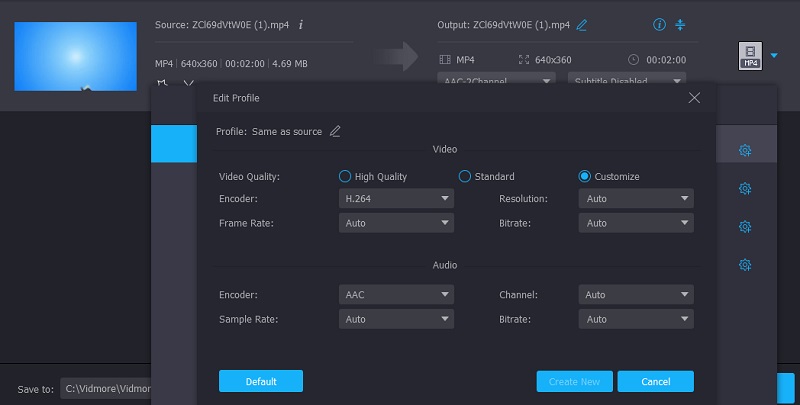Open the AAC audio encoder dropdown

396,296
